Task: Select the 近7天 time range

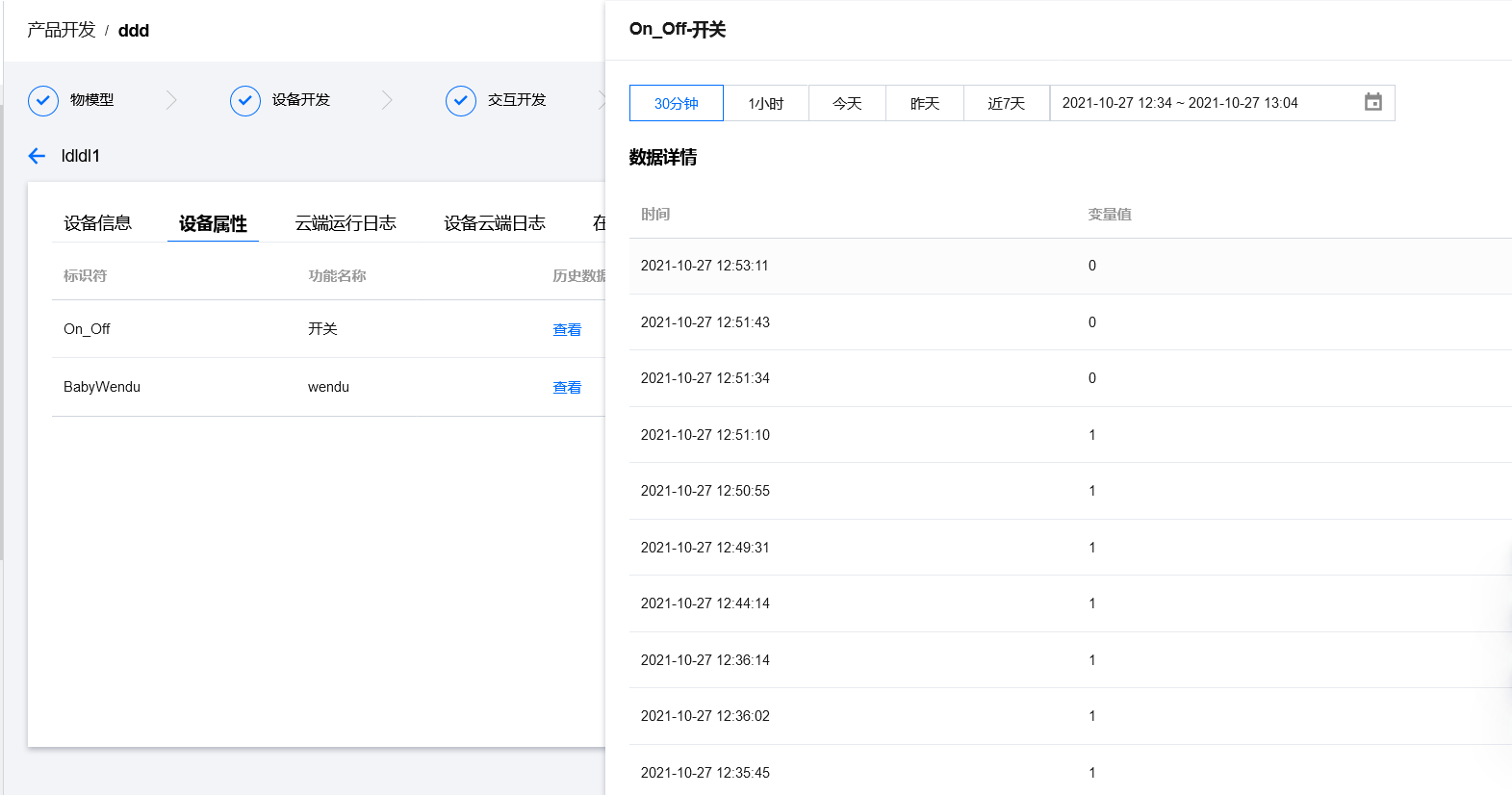Action: click(1007, 103)
